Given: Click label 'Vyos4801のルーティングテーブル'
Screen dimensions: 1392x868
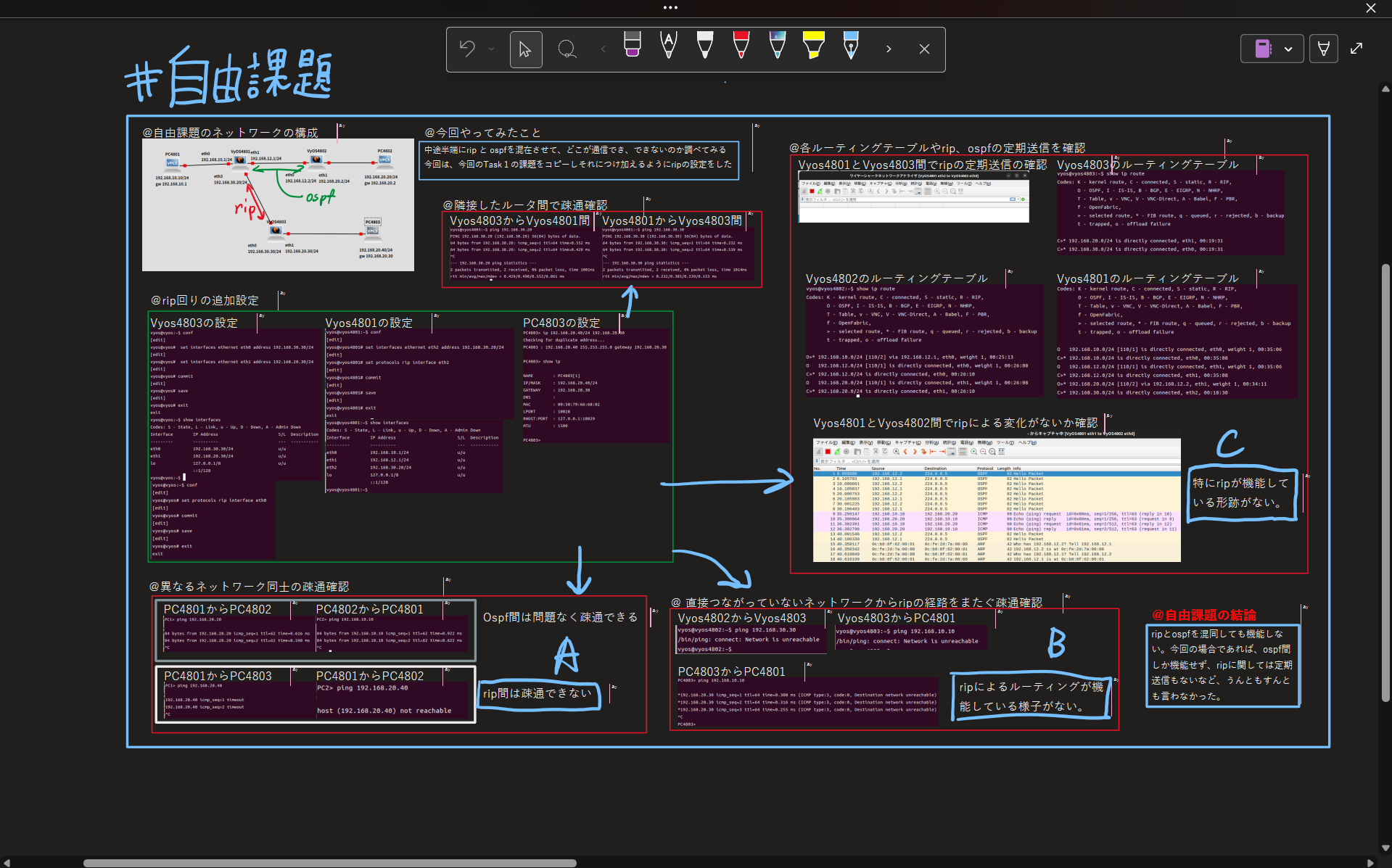Looking at the screenshot, I should [x=1148, y=278].
